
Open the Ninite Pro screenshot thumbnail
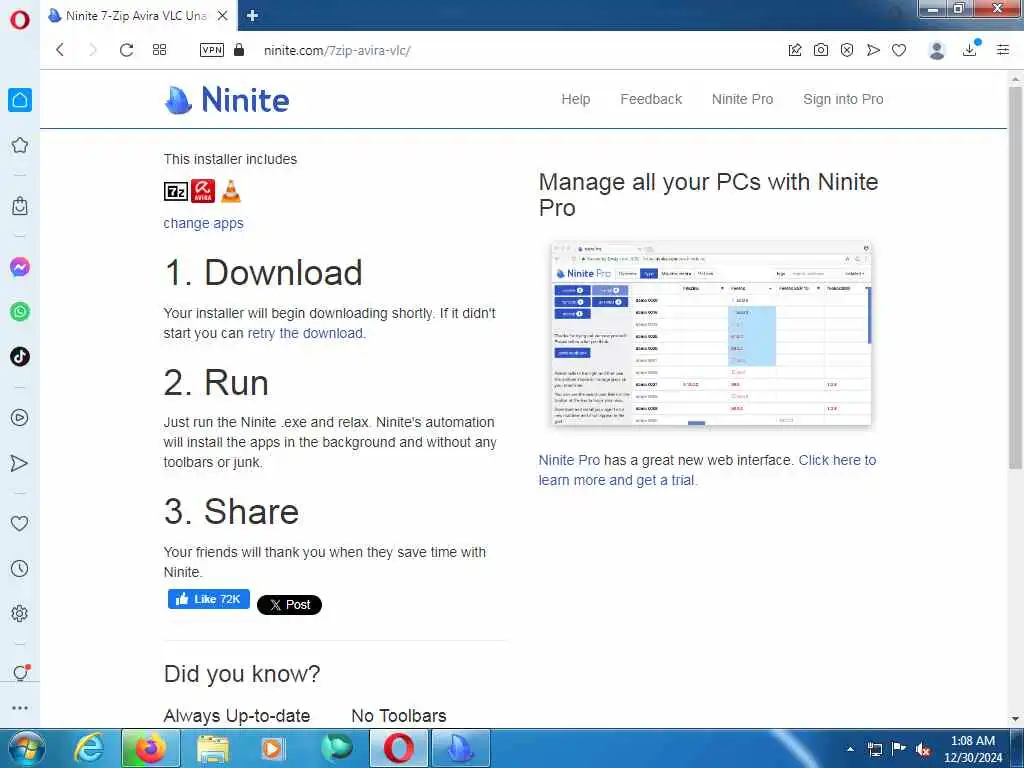711,335
